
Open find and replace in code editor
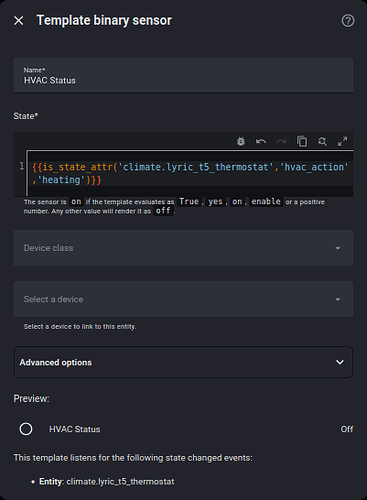point(322,141)
